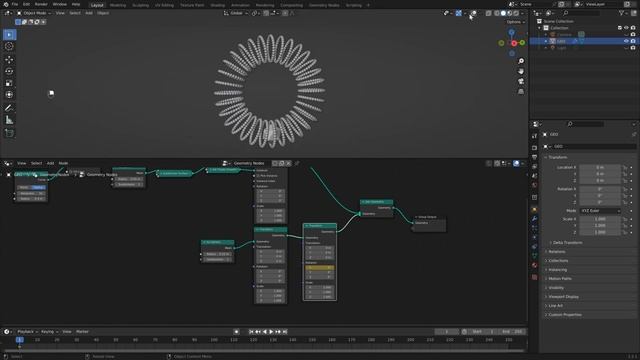Enable rendered viewport shading

[x=516, y=13]
